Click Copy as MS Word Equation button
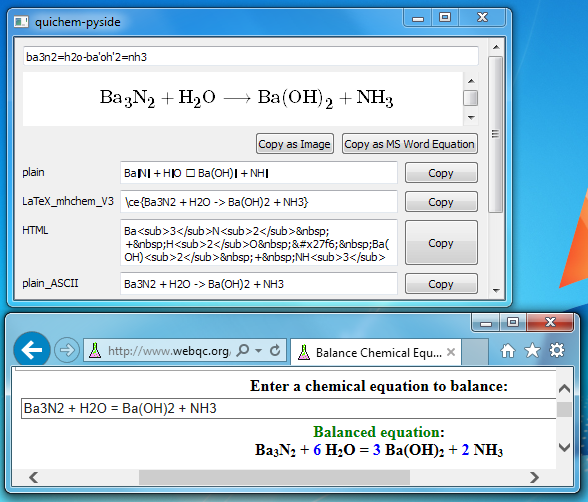Screen dimensions: 588x502 [410, 144]
